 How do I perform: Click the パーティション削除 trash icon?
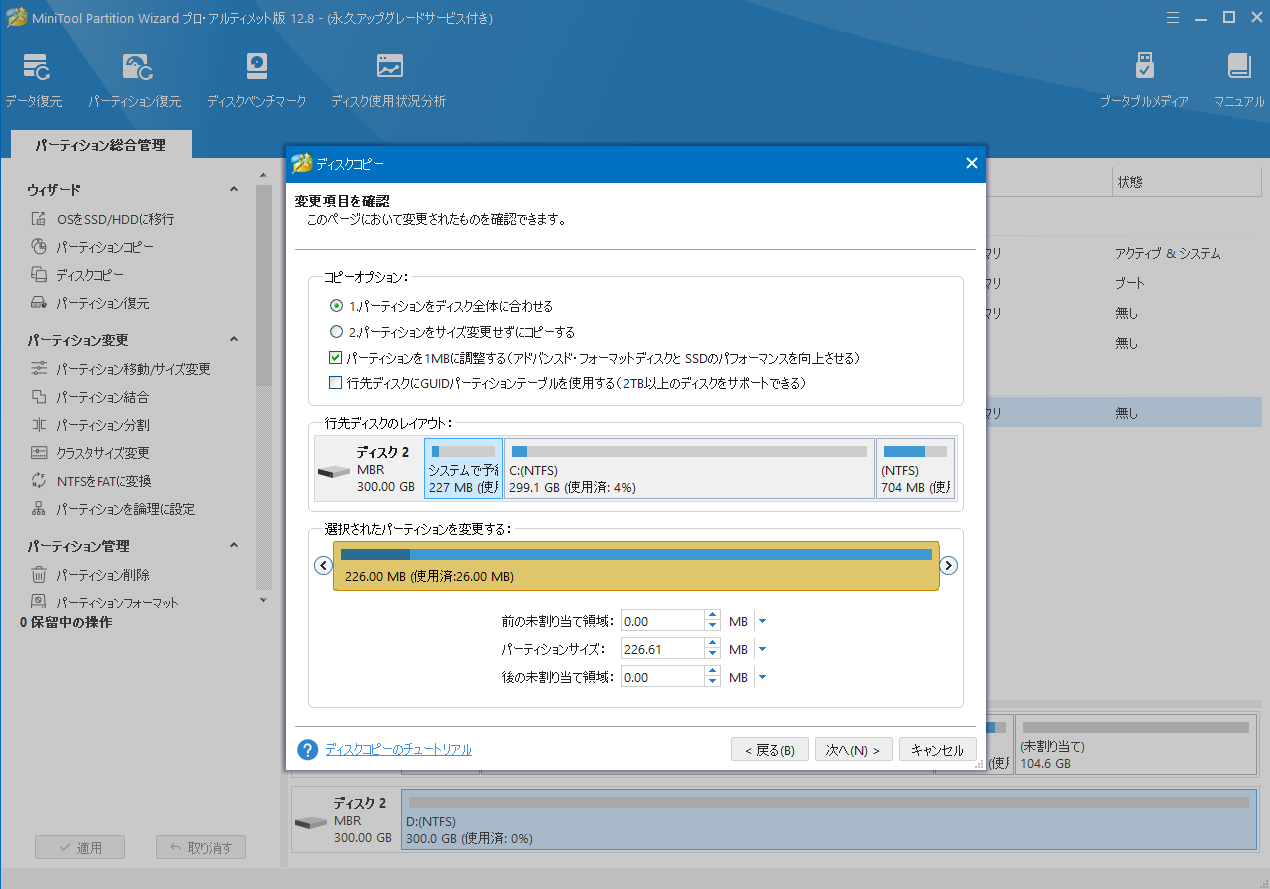click(39, 575)
